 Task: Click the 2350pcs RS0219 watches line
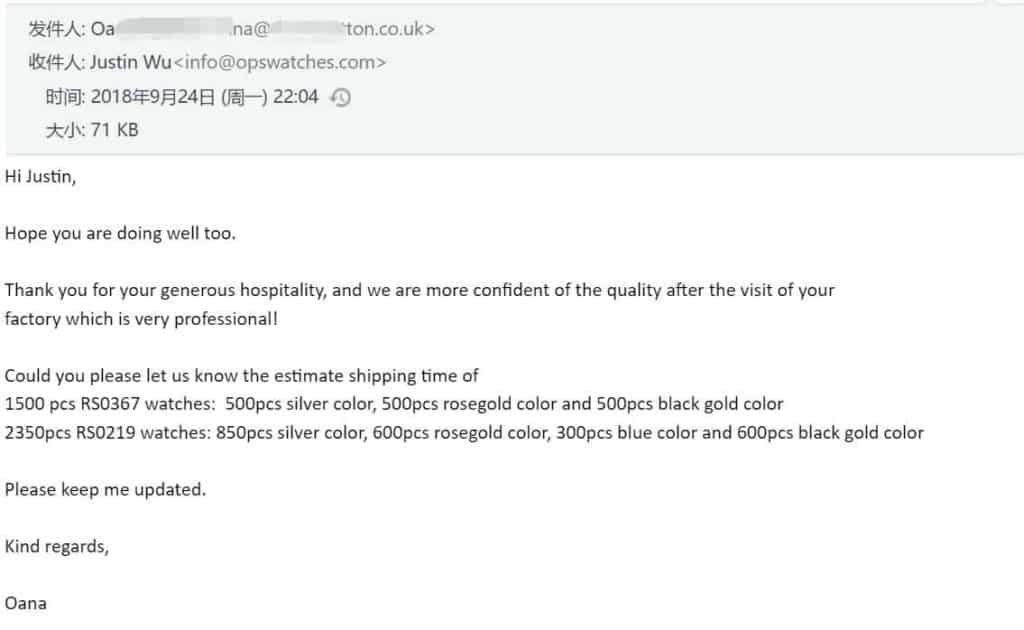coord(464,433)
